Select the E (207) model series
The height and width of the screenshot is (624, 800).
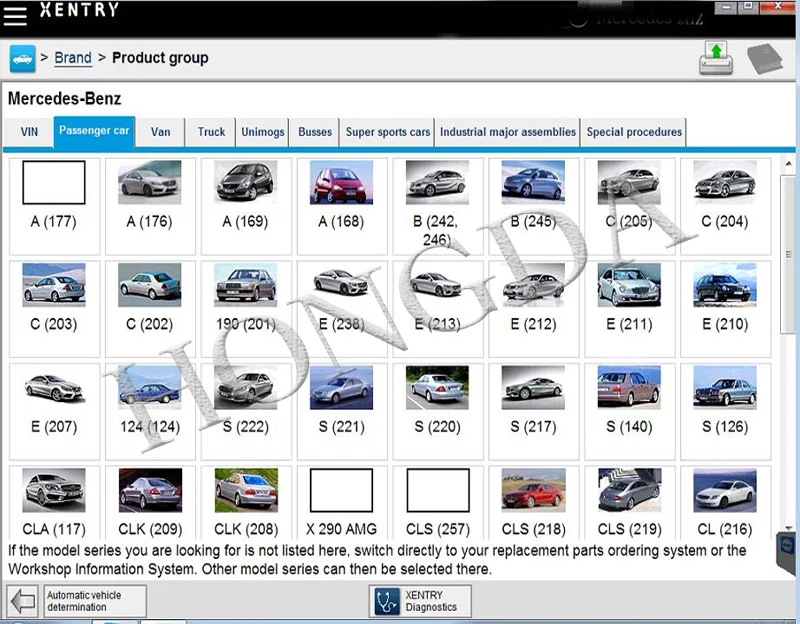[x=54, y=411]
